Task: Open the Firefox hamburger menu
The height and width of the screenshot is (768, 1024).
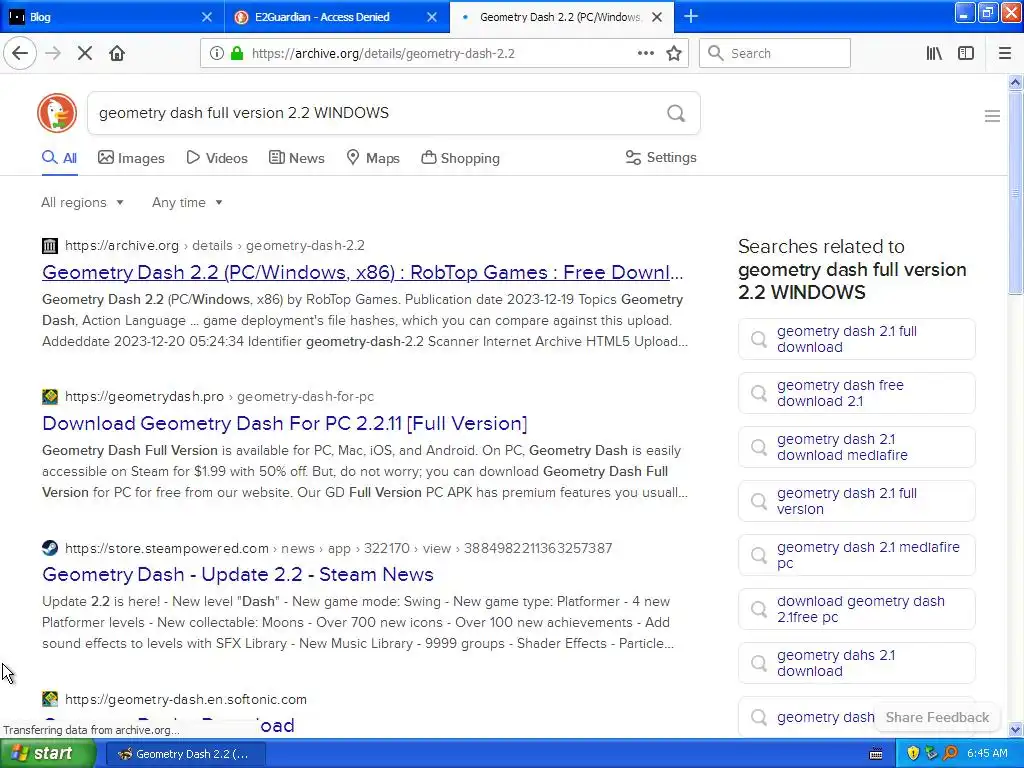Action: 1004,54
